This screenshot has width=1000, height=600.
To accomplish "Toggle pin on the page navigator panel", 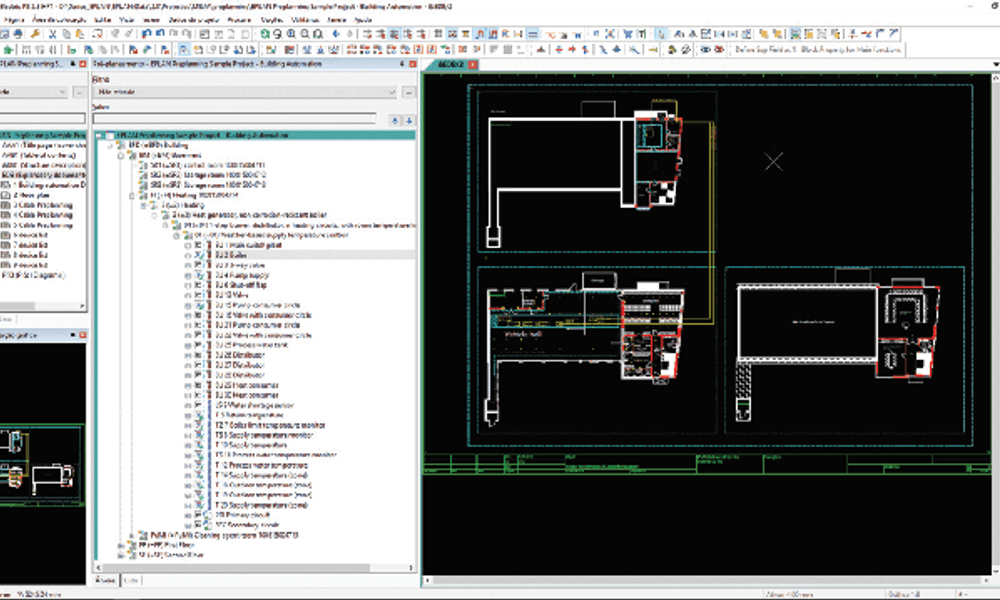I will pos(73,64).
